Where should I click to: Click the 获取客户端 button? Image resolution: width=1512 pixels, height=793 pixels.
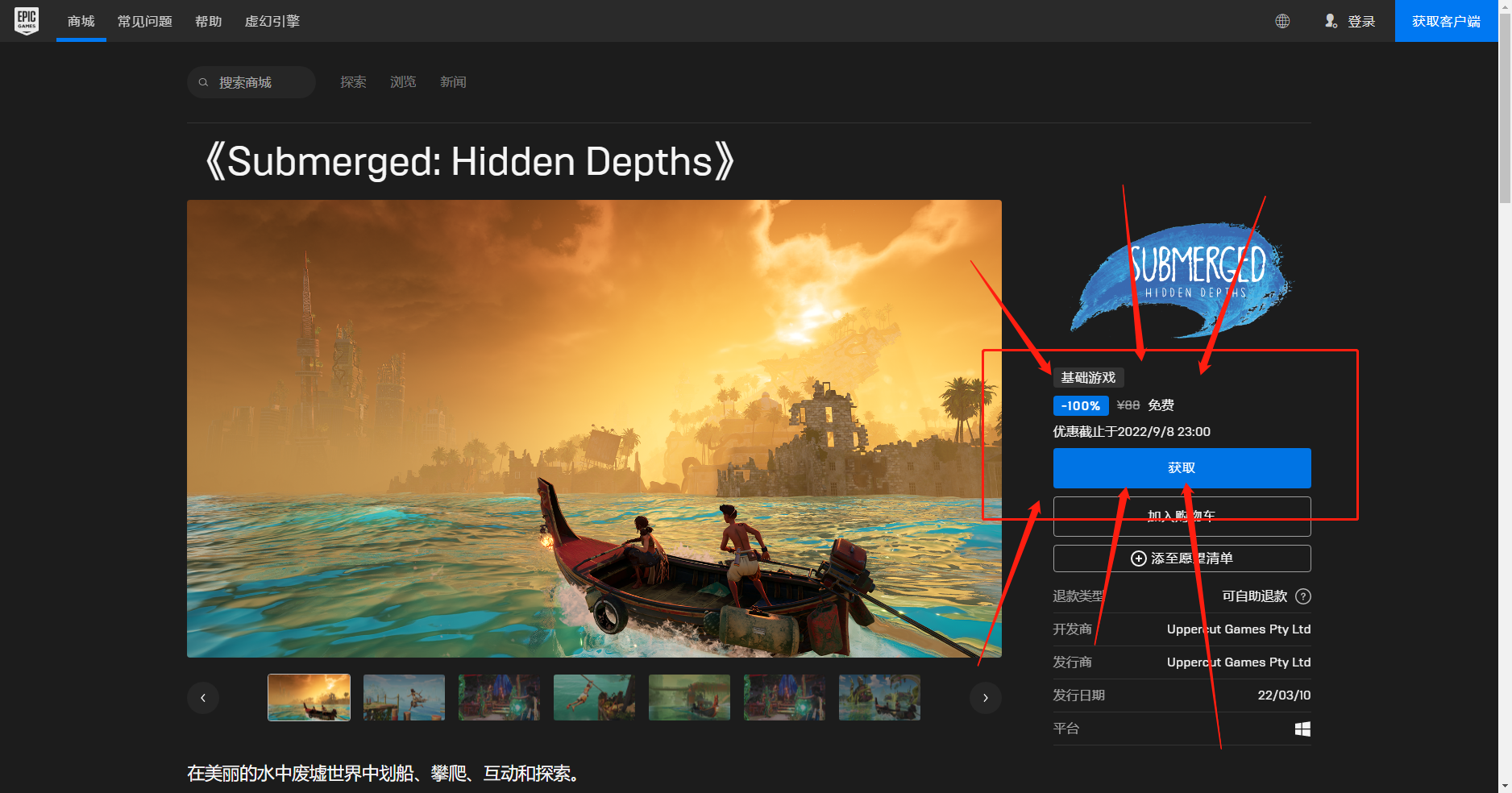click(x=1447, y=21)
